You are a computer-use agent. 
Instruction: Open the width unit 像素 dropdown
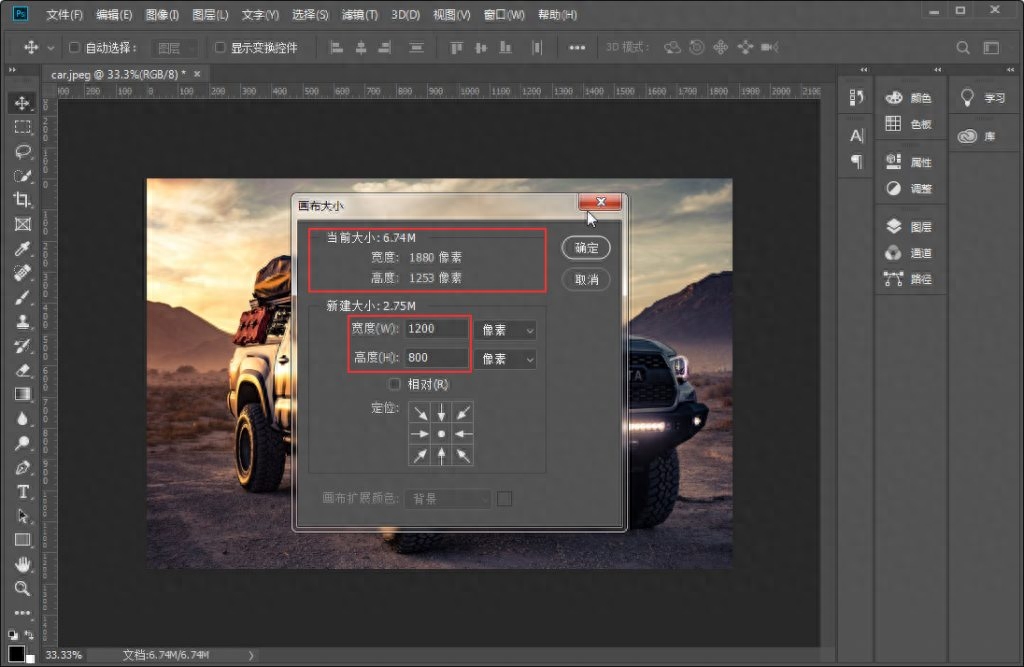(x=506, y=330)
